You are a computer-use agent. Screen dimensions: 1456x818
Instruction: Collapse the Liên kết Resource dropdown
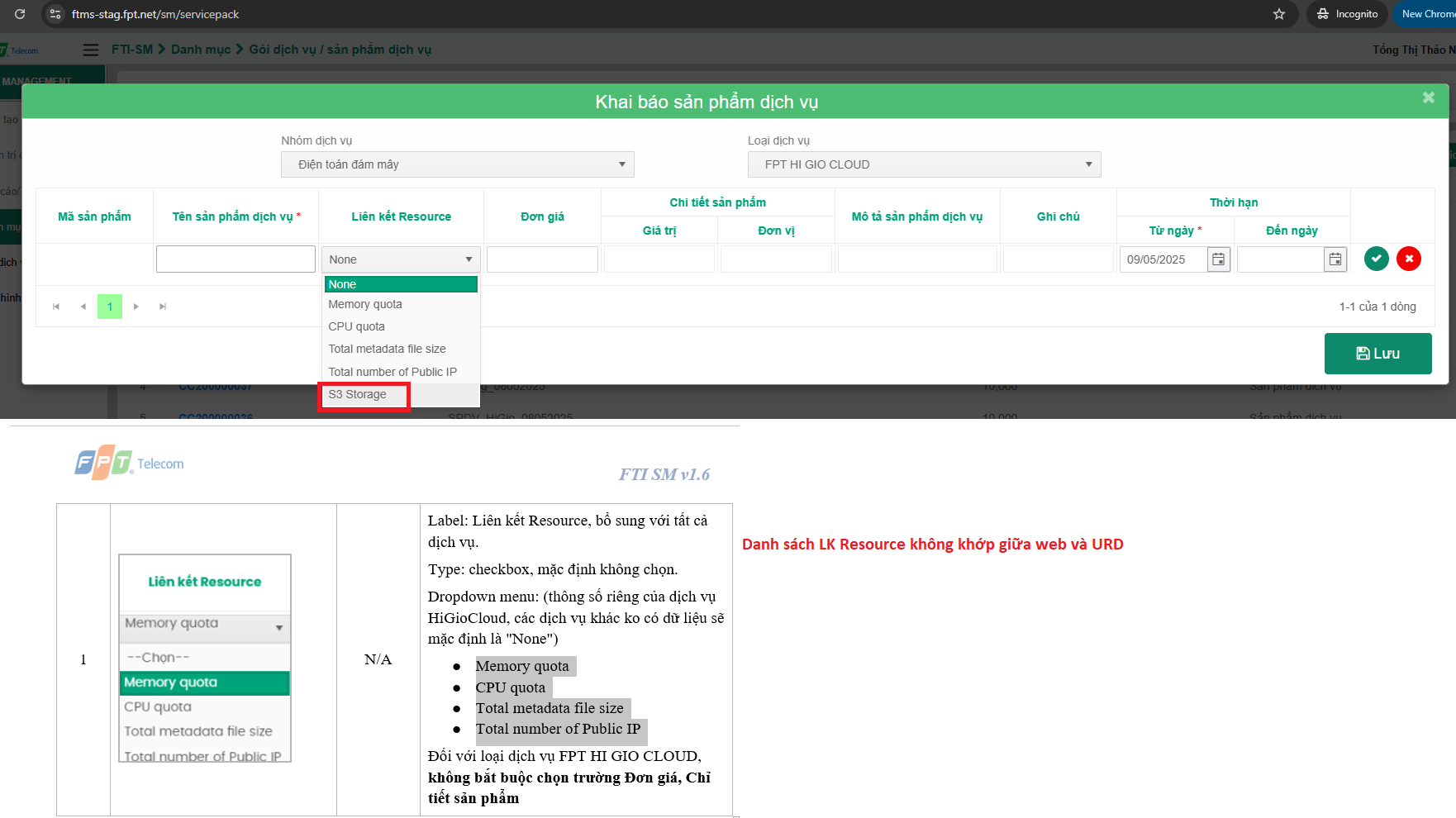[401, 259]
